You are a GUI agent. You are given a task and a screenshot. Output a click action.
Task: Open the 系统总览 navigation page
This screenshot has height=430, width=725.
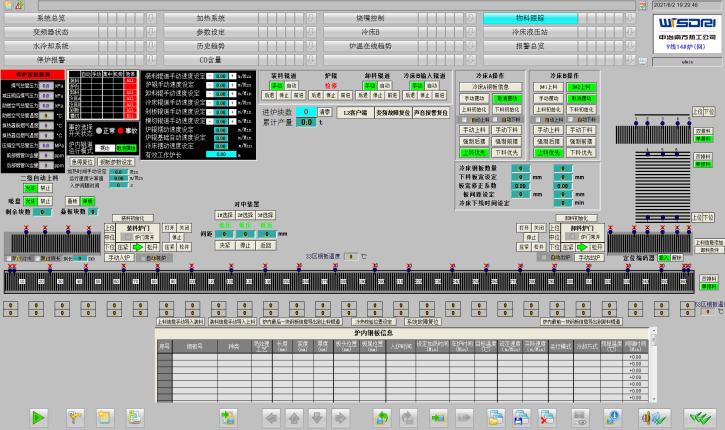(51, 18)
